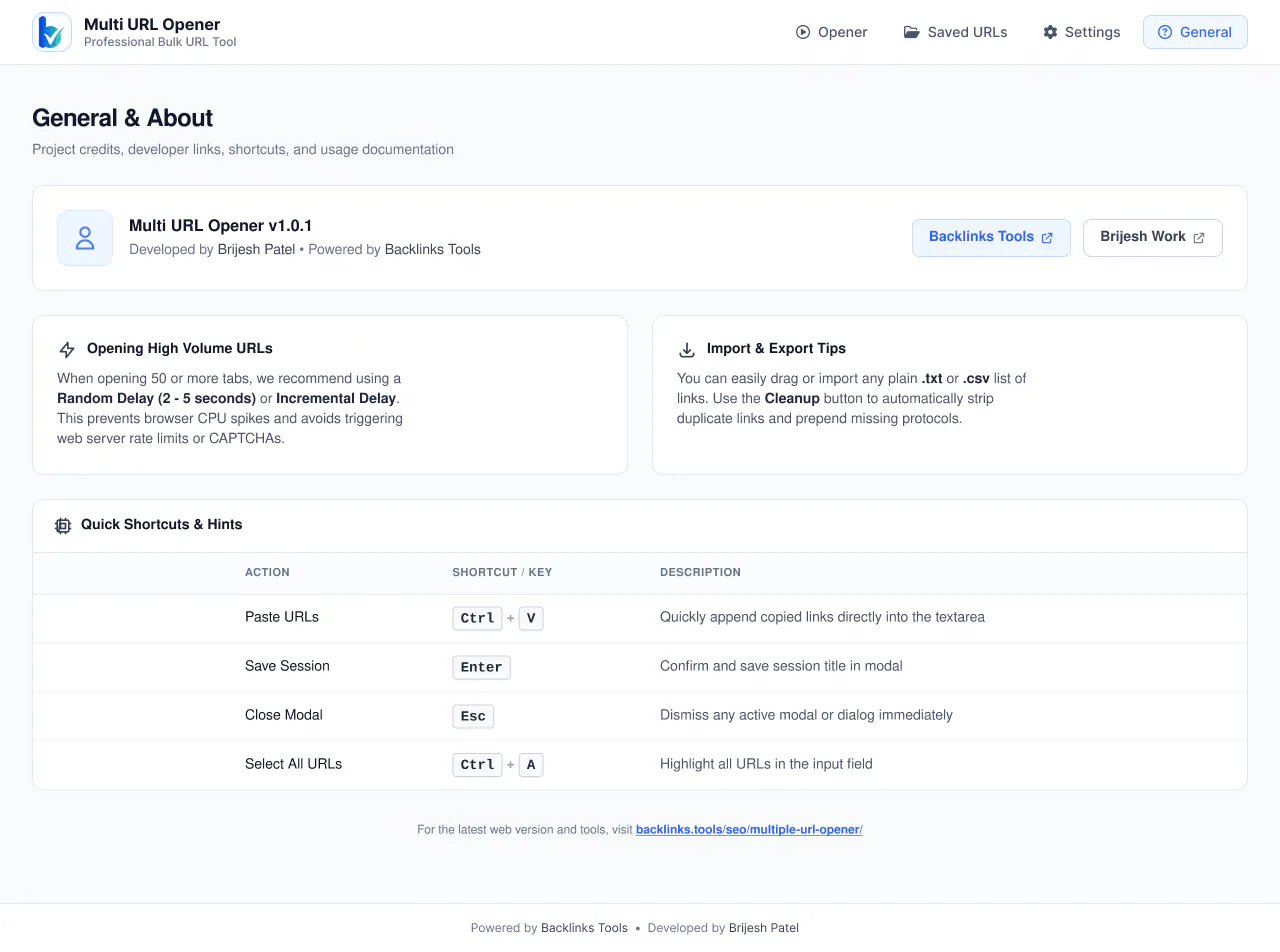Click the developer profile avatar icon
The image size is (1280, 952).
(85, 238)
